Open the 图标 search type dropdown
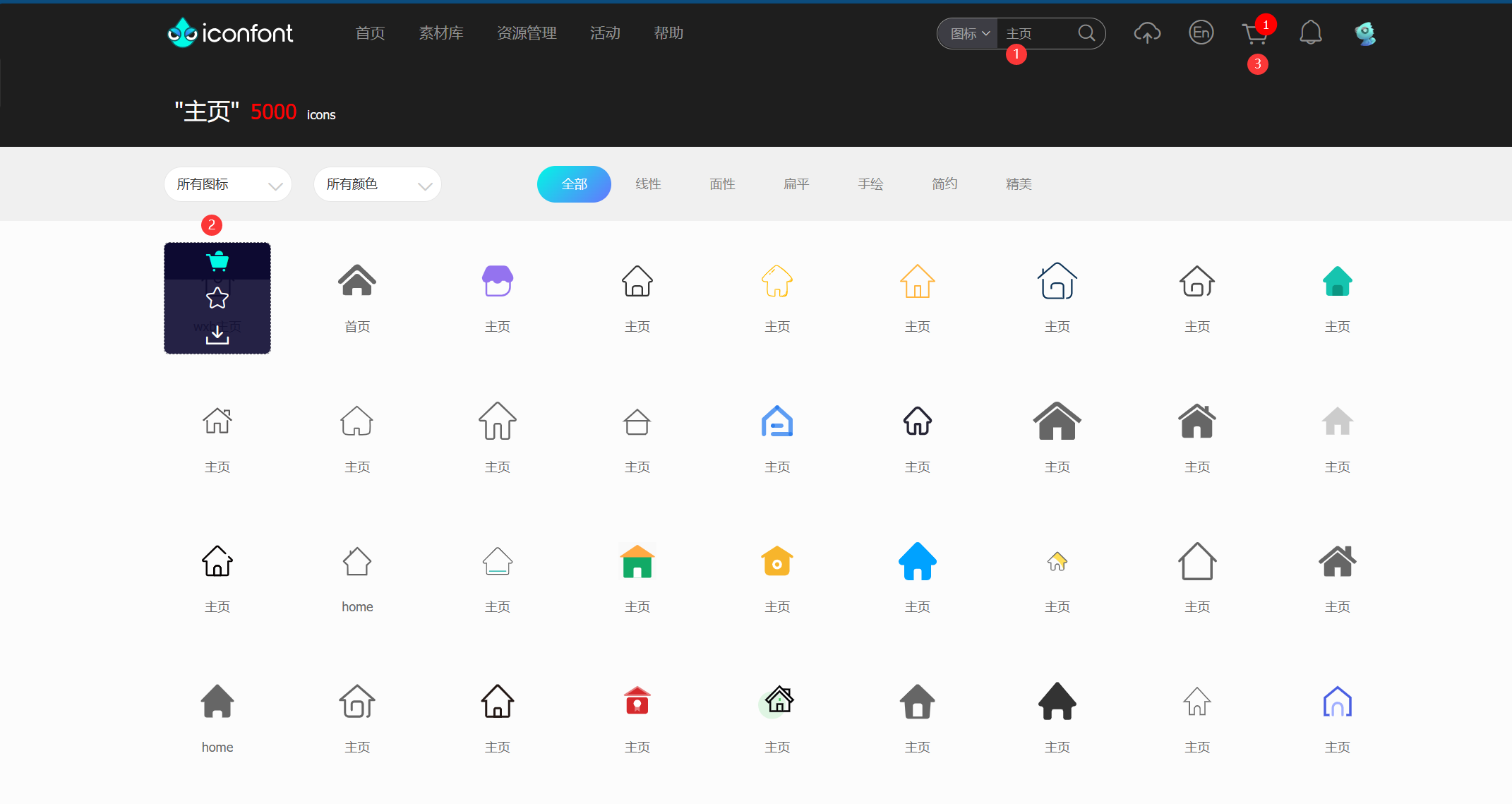Viewport: 1512px width, 804px height. point(969,34)
